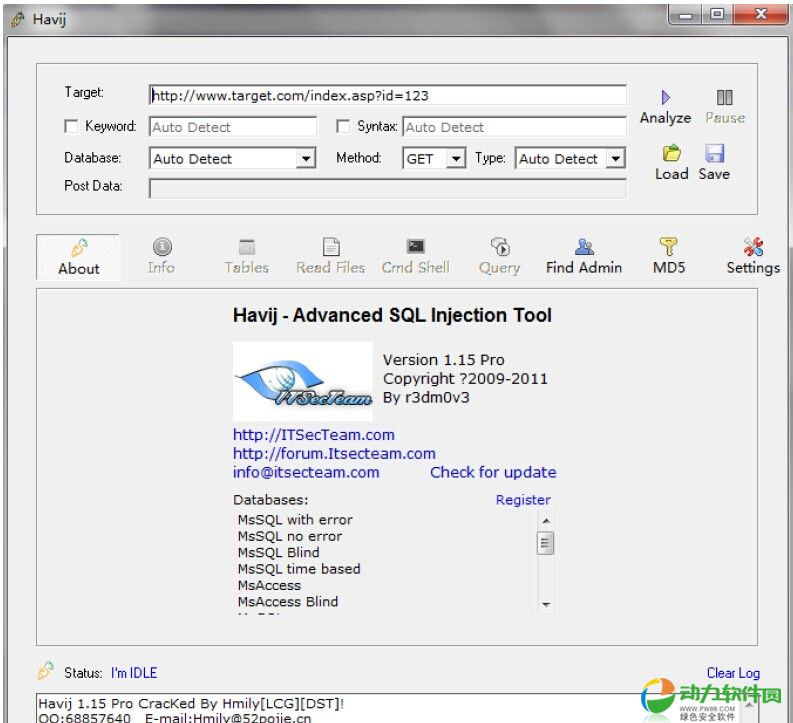Open the Method GET dropdown
Screen dimensions: 793x723
tap(456, 159)
